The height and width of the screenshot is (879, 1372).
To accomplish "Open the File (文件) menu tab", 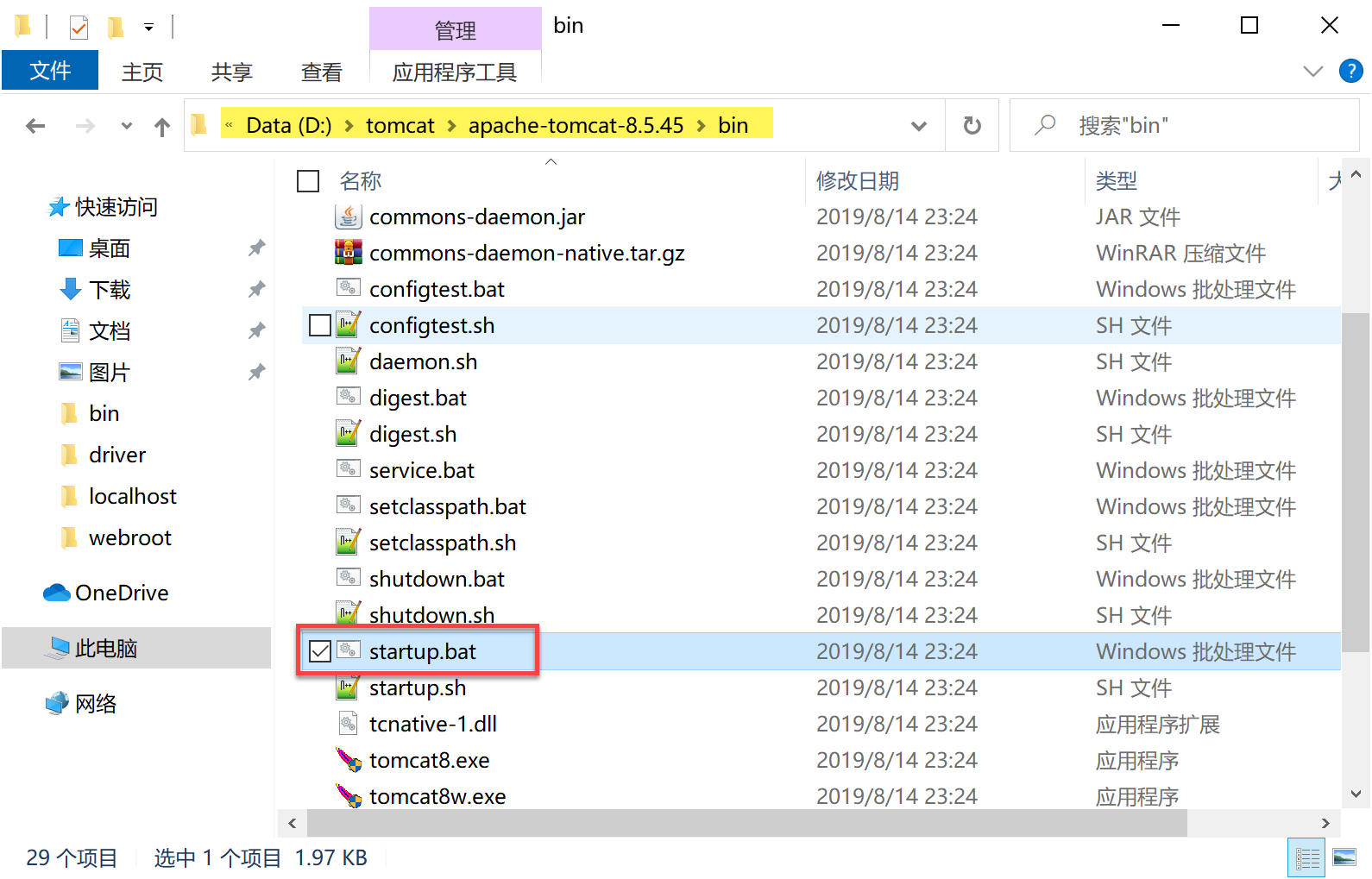I will pos(50,71).
